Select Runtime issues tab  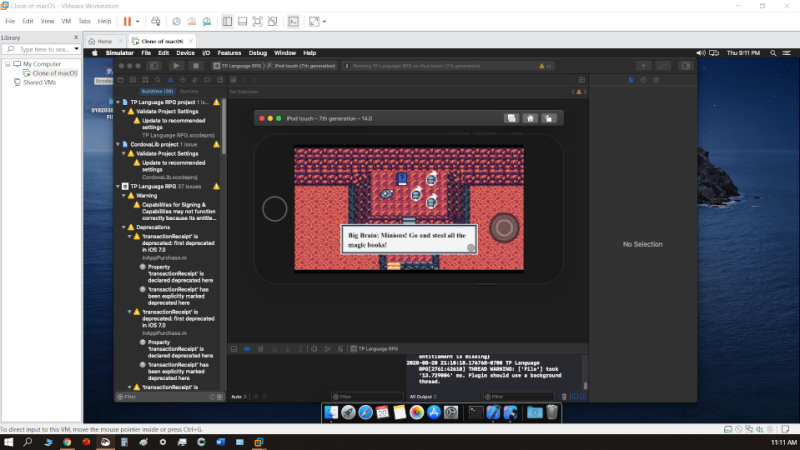click(189, 91)
